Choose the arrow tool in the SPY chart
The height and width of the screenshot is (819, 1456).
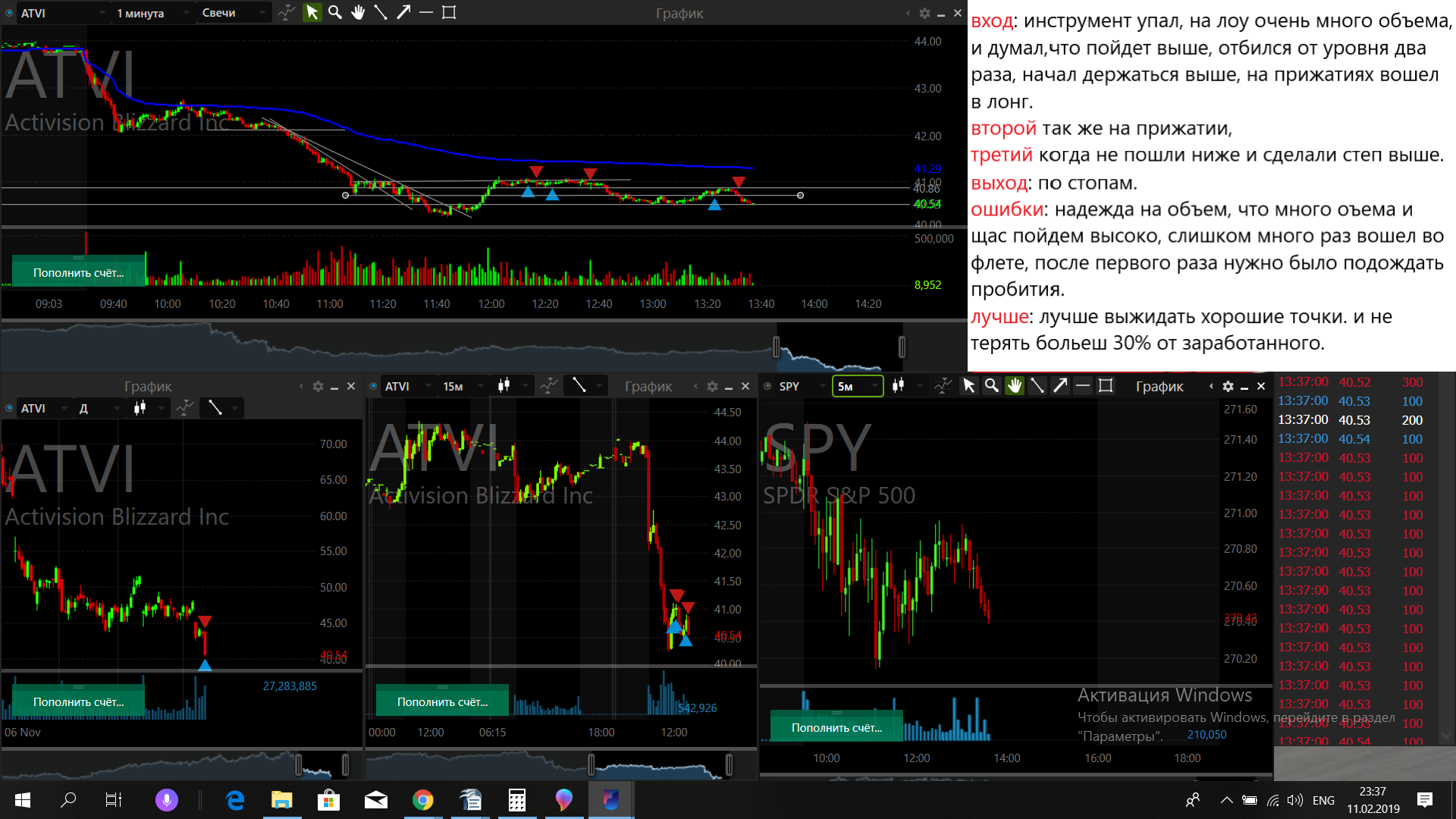[x=1060, y=385]
